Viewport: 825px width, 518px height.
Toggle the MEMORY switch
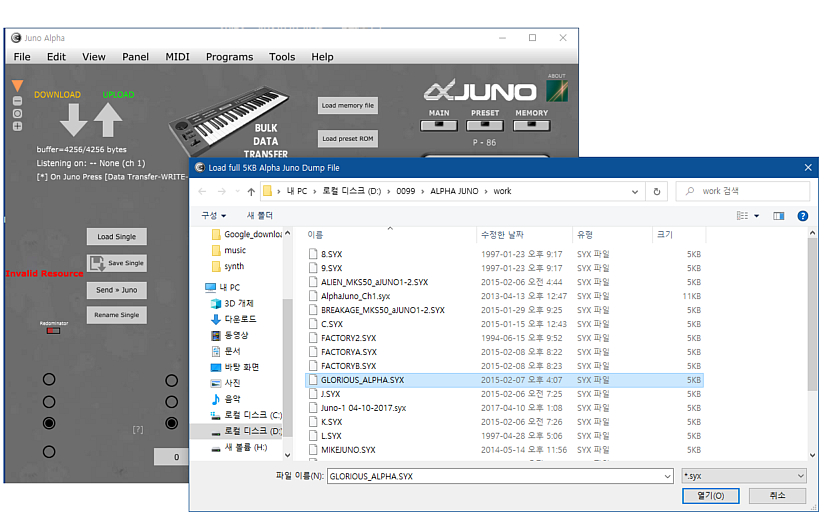point(531,125)
